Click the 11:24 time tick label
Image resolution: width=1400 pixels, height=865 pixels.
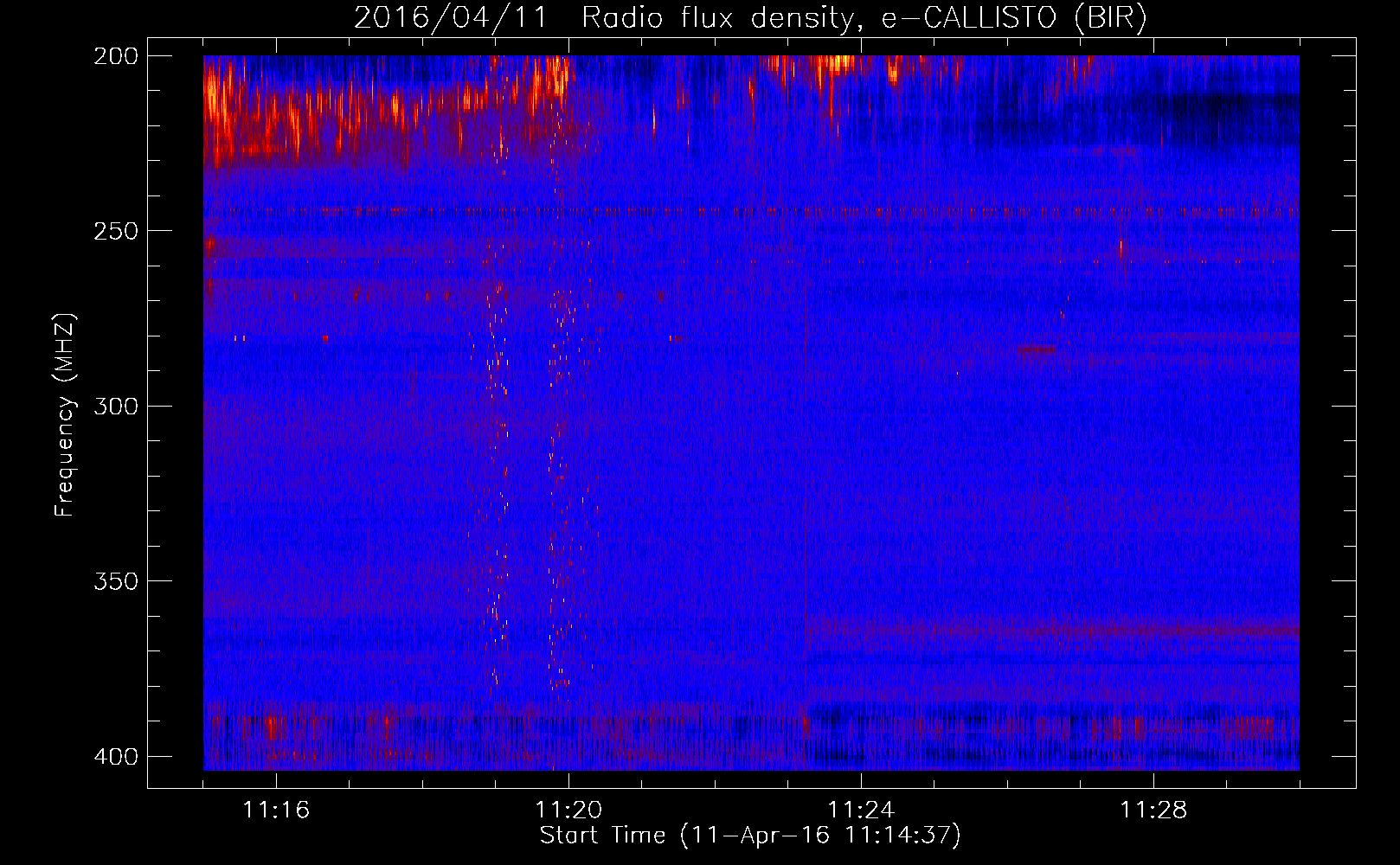(861, 810)
